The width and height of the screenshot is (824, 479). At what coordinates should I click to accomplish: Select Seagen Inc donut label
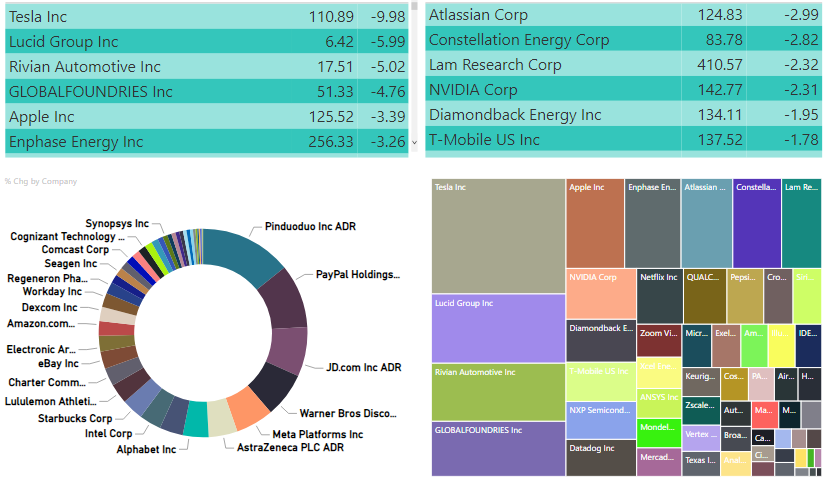tap(70, 263)
